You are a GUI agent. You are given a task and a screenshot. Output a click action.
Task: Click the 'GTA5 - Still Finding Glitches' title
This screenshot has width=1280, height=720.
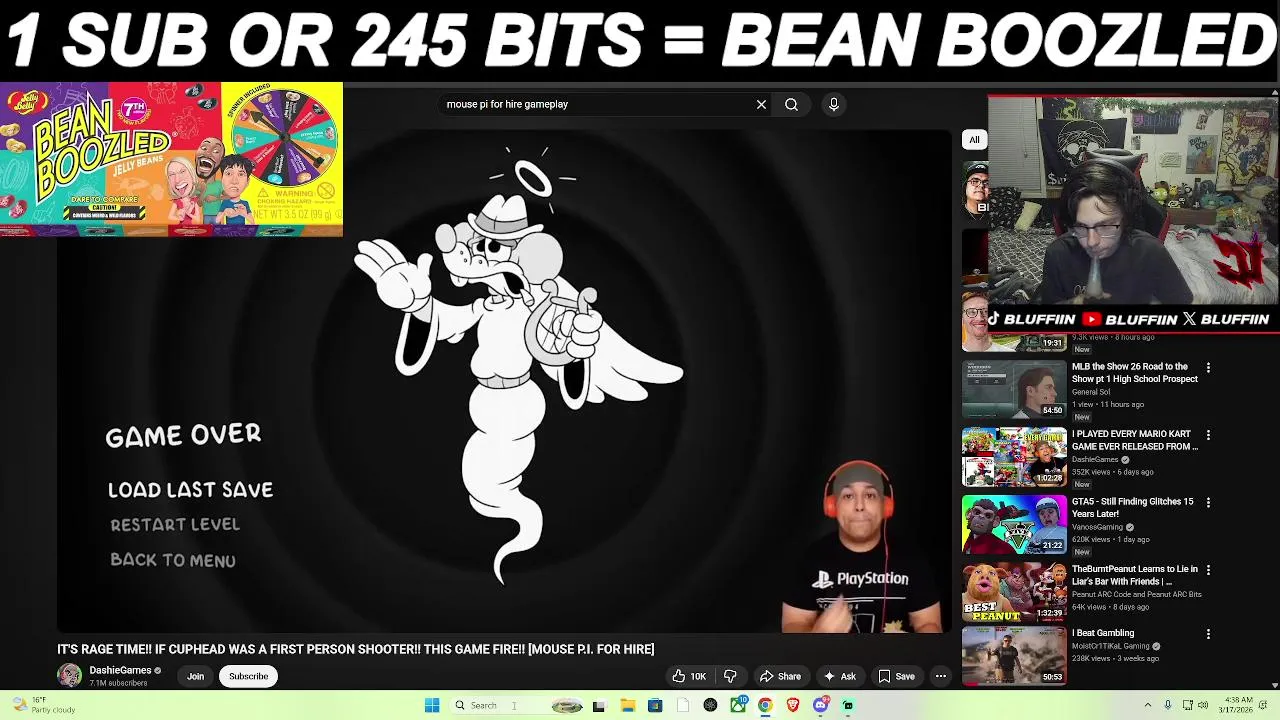tap(1133, 508)
